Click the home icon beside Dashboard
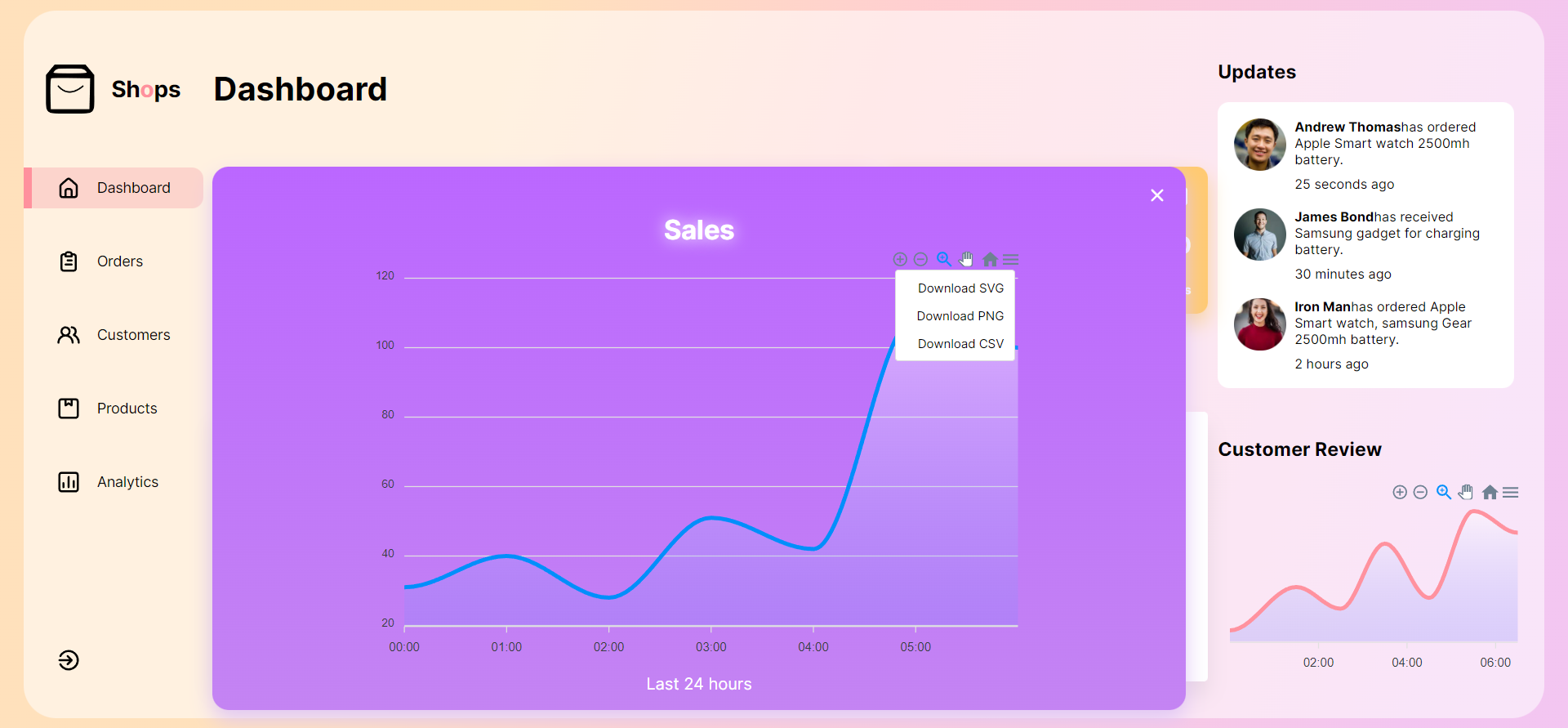Screen dimensions: 1568x728 69,188
